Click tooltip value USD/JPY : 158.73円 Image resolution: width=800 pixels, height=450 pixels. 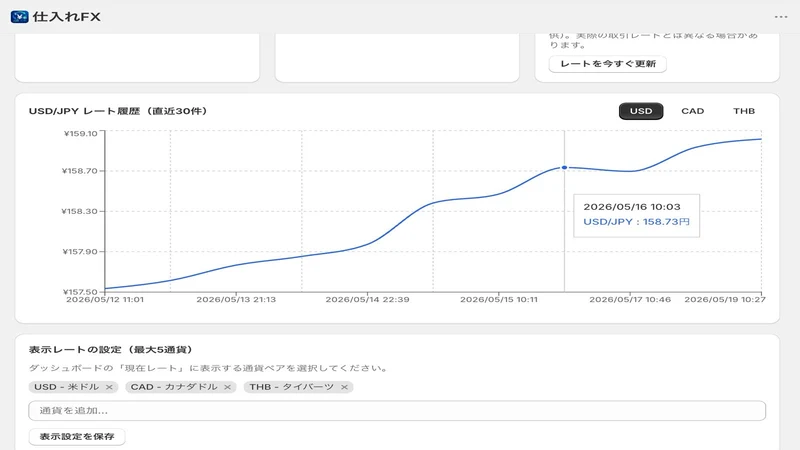636,222
